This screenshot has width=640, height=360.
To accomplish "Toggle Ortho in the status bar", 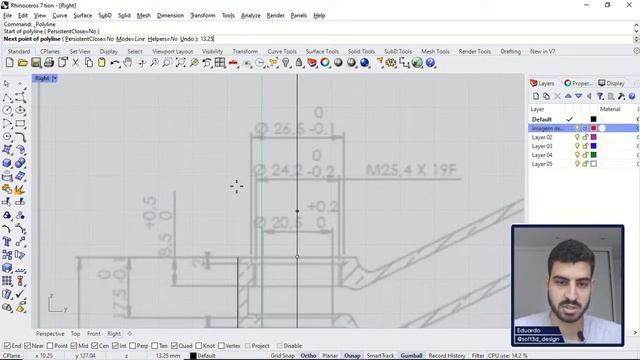I will pos(308,356).
